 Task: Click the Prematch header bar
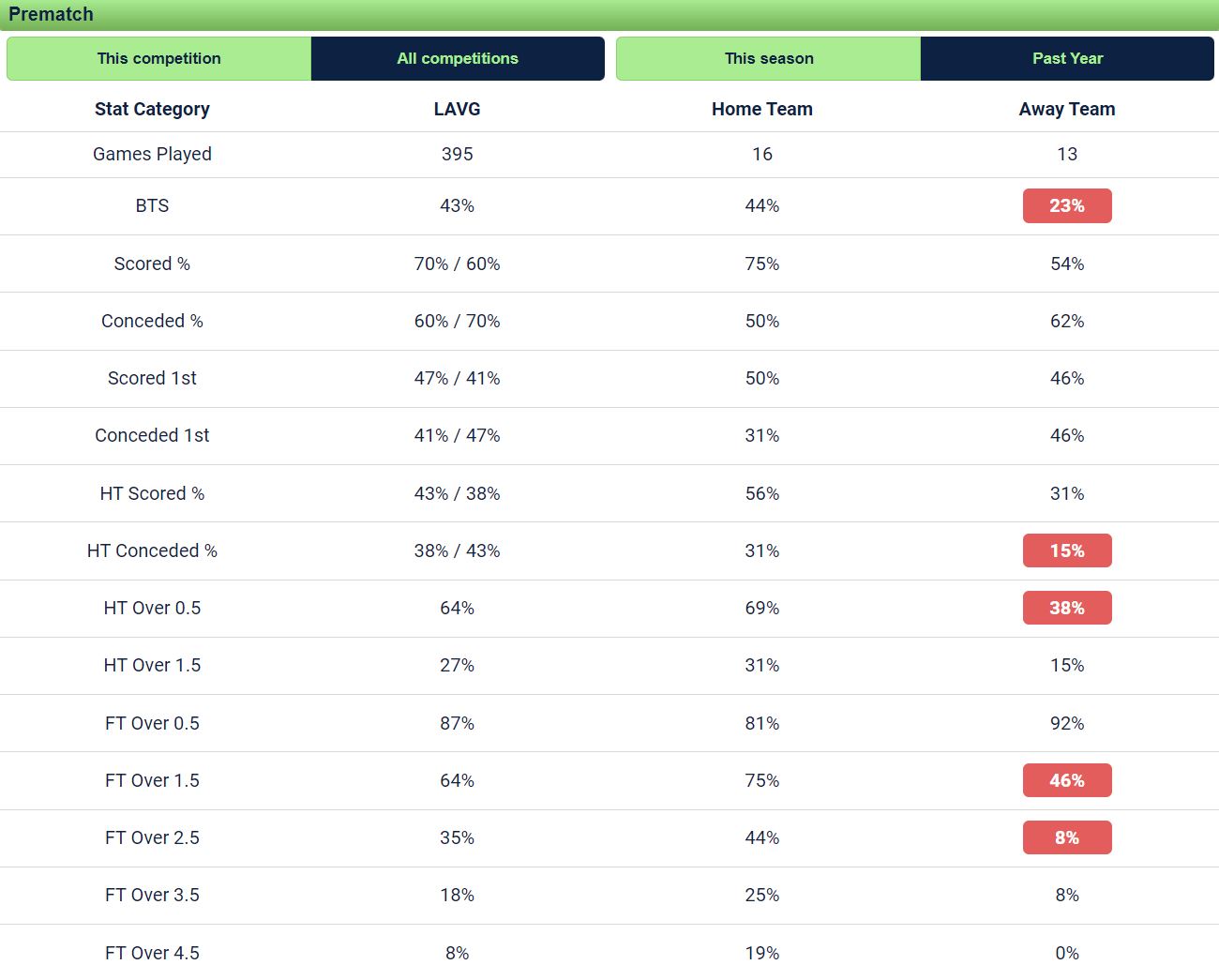[609, 14]
